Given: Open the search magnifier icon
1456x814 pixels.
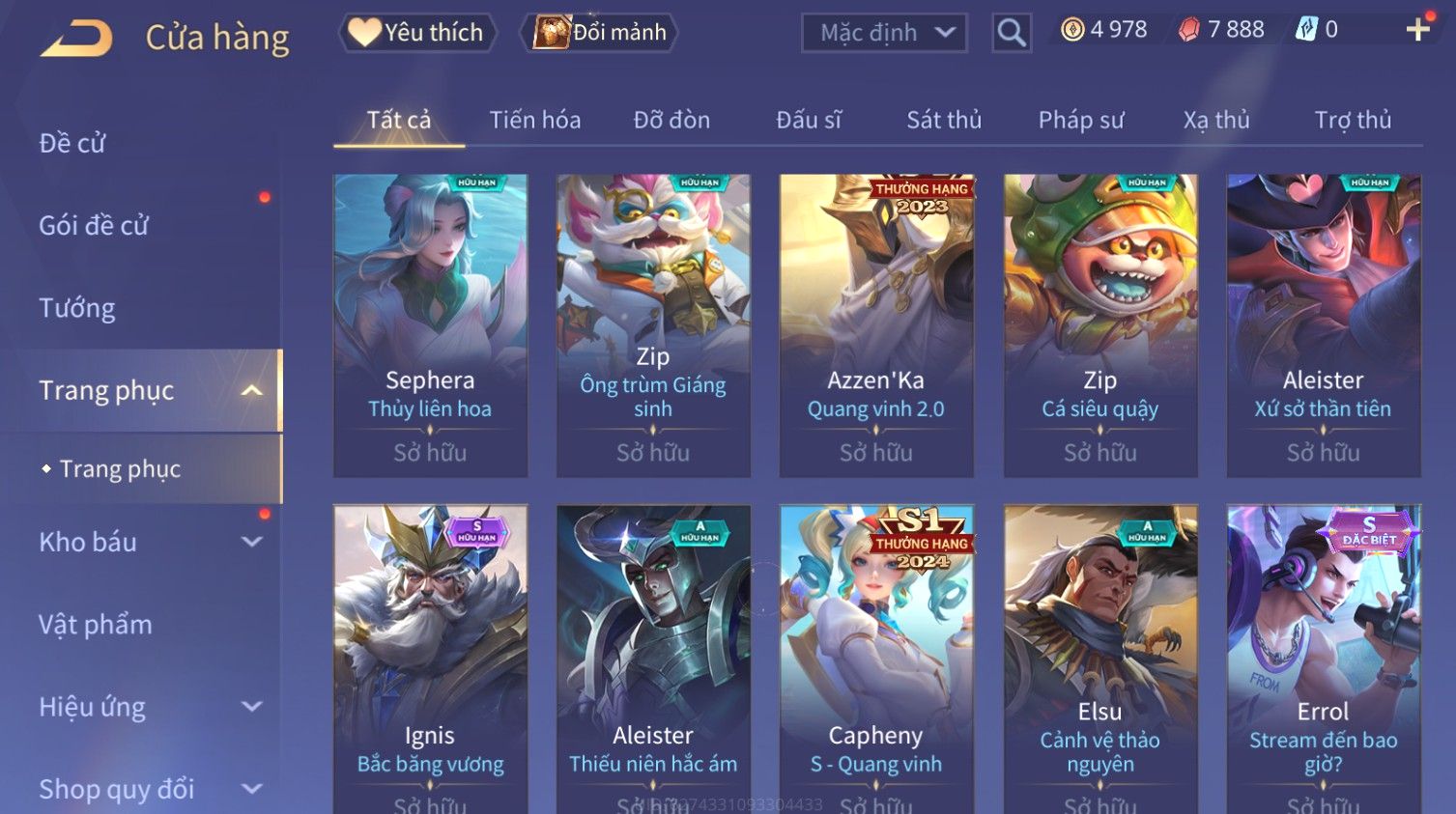Looking at the screenshot, I should 1012,33.
